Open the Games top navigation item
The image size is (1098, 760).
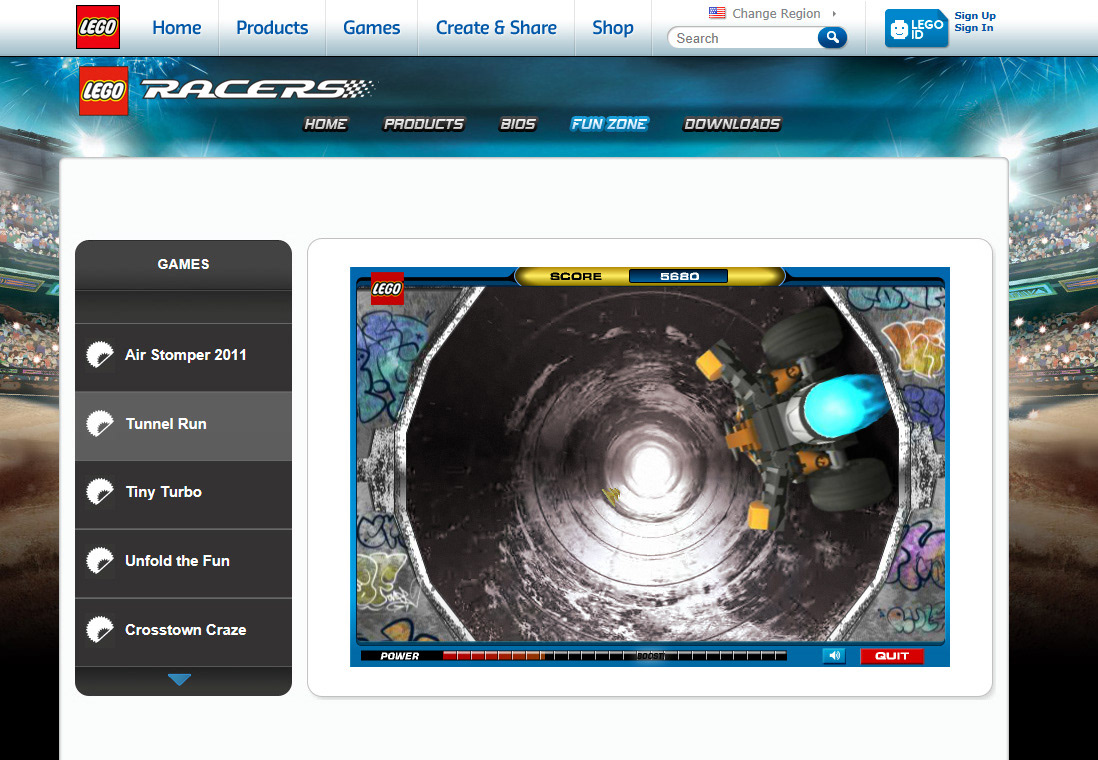pos(371,27)
